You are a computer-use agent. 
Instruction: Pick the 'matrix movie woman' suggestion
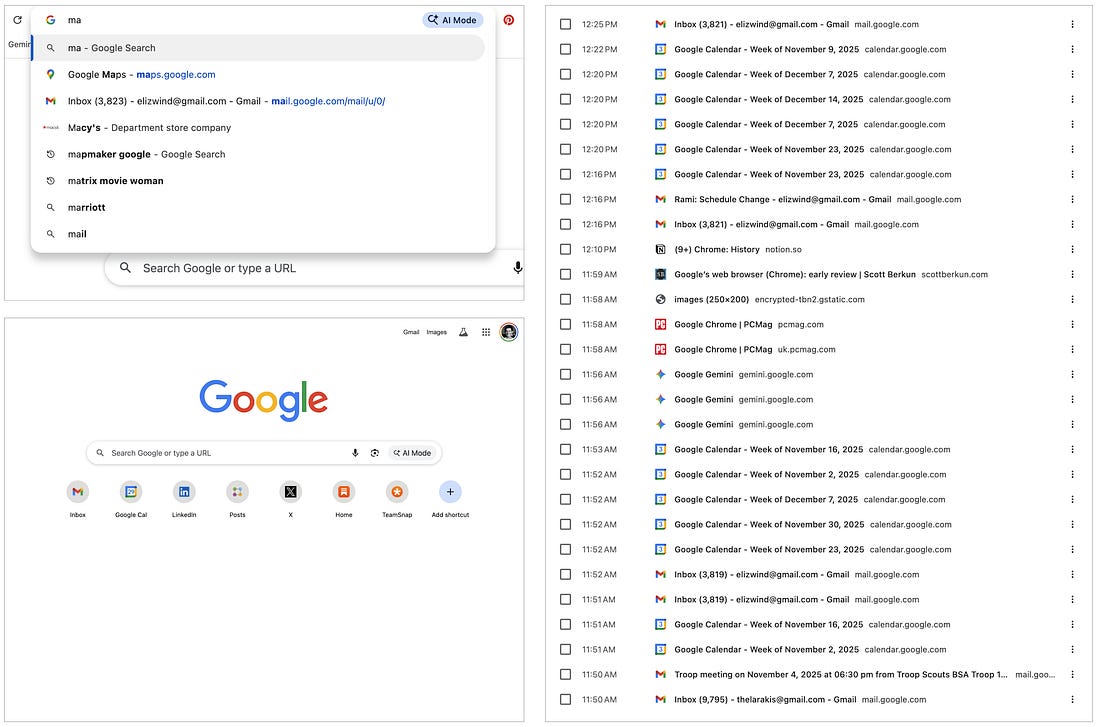pos(258,181)
